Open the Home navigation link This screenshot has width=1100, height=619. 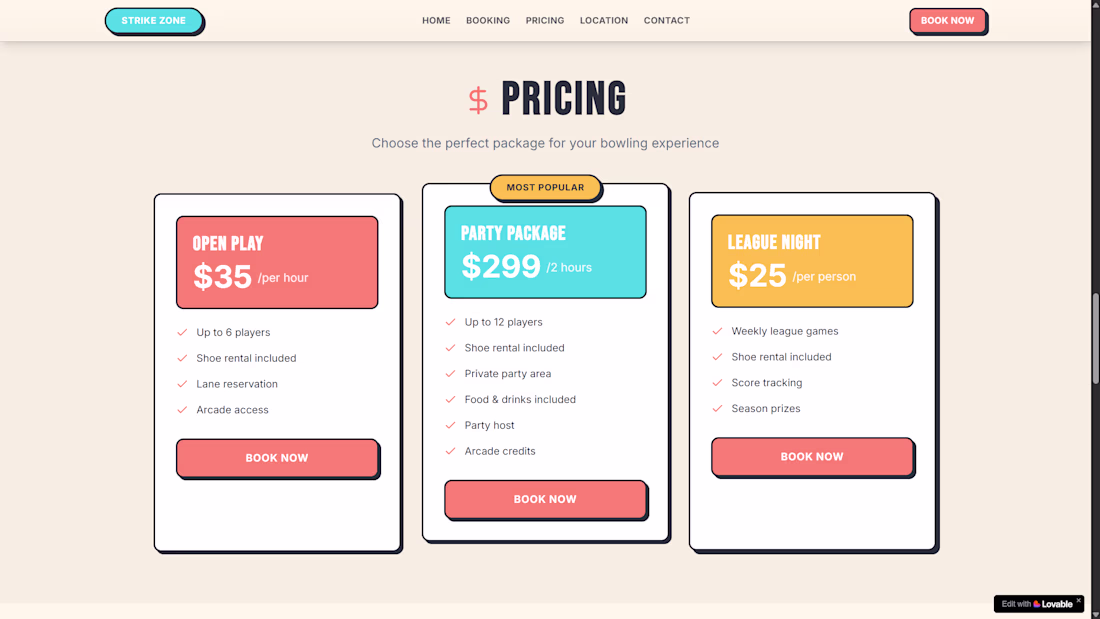point(436,21)
